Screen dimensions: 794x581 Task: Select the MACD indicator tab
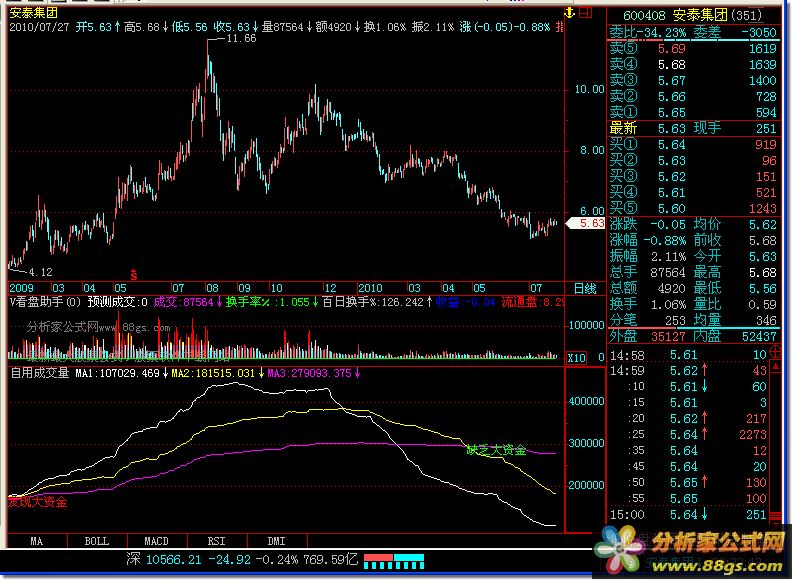pos(154,540)
